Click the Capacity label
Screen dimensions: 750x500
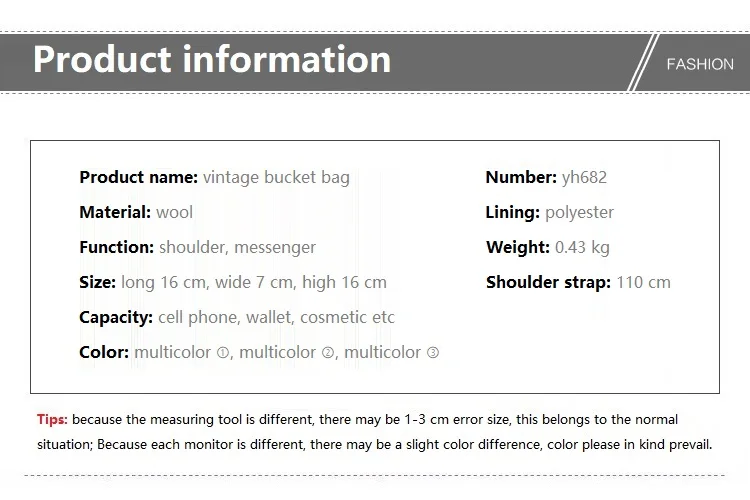[116, 317]
